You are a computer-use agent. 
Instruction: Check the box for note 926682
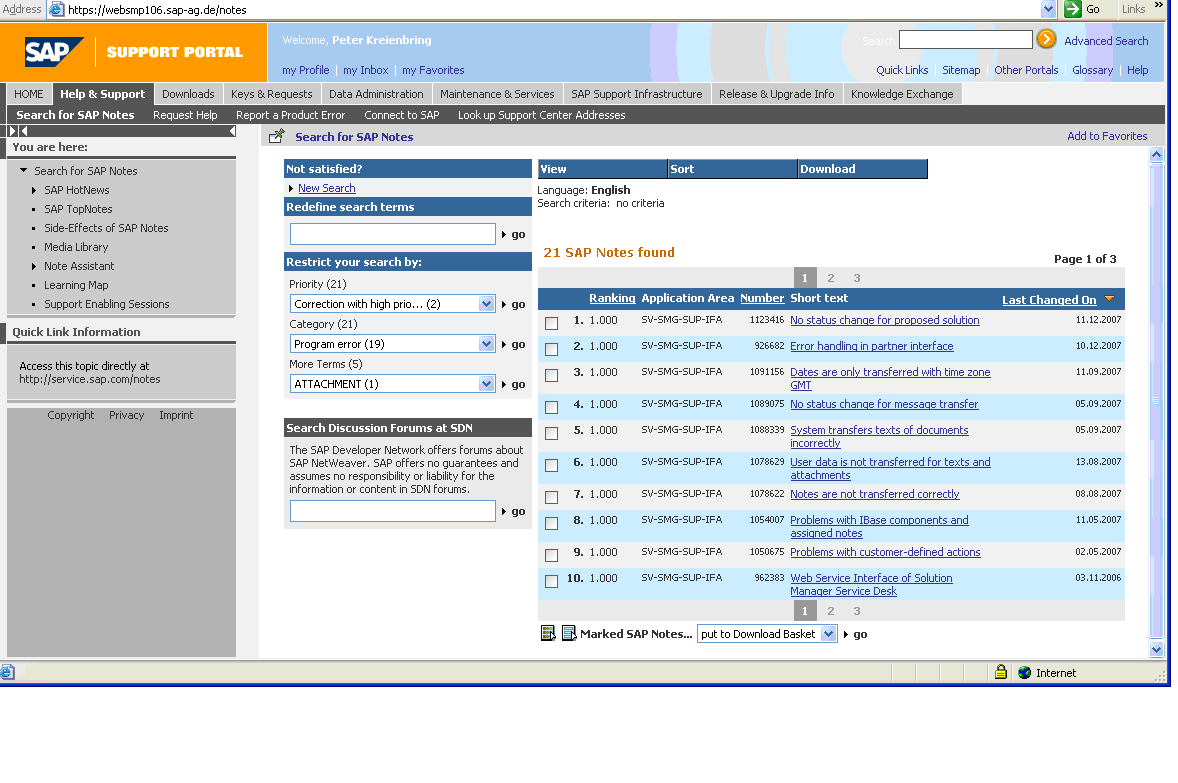(551, 349)
